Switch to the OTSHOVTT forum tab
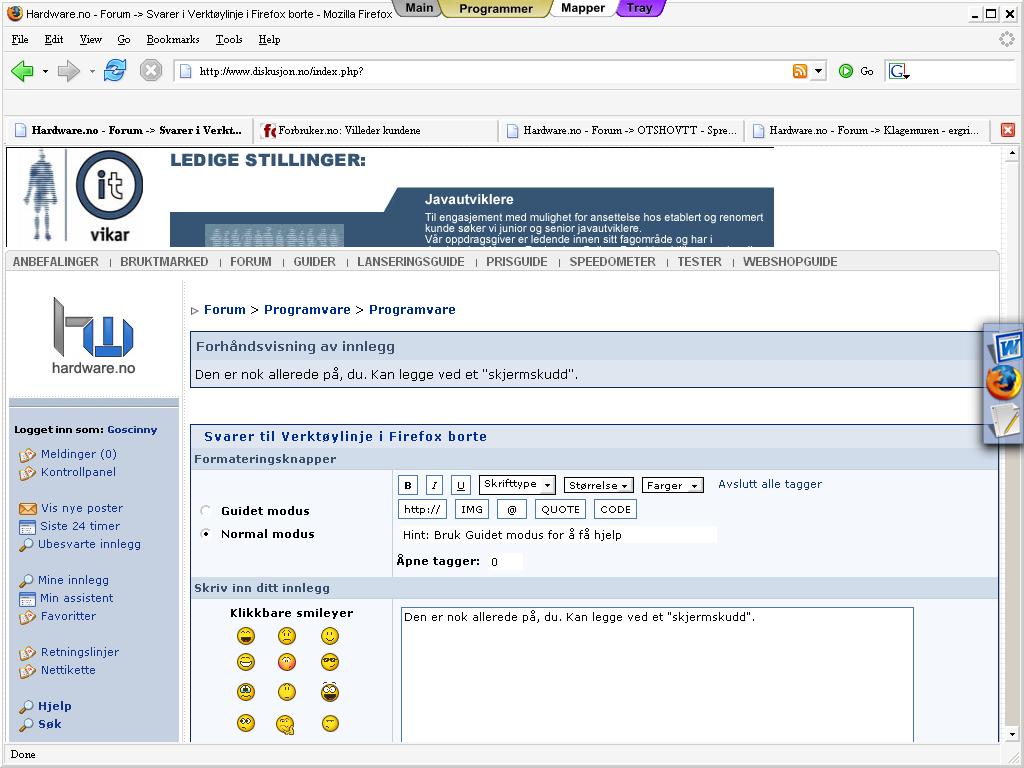The width and height of the screenshot is (1024, 768). coord(621,130)
